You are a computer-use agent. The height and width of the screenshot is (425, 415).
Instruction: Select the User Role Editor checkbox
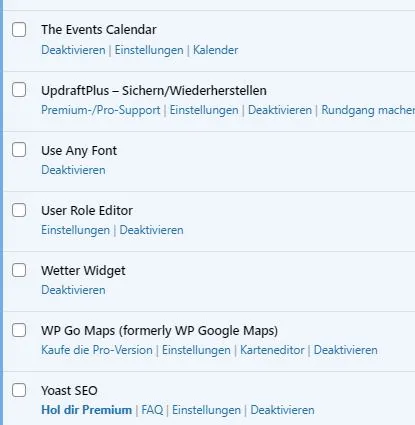(x=19, y=210)
